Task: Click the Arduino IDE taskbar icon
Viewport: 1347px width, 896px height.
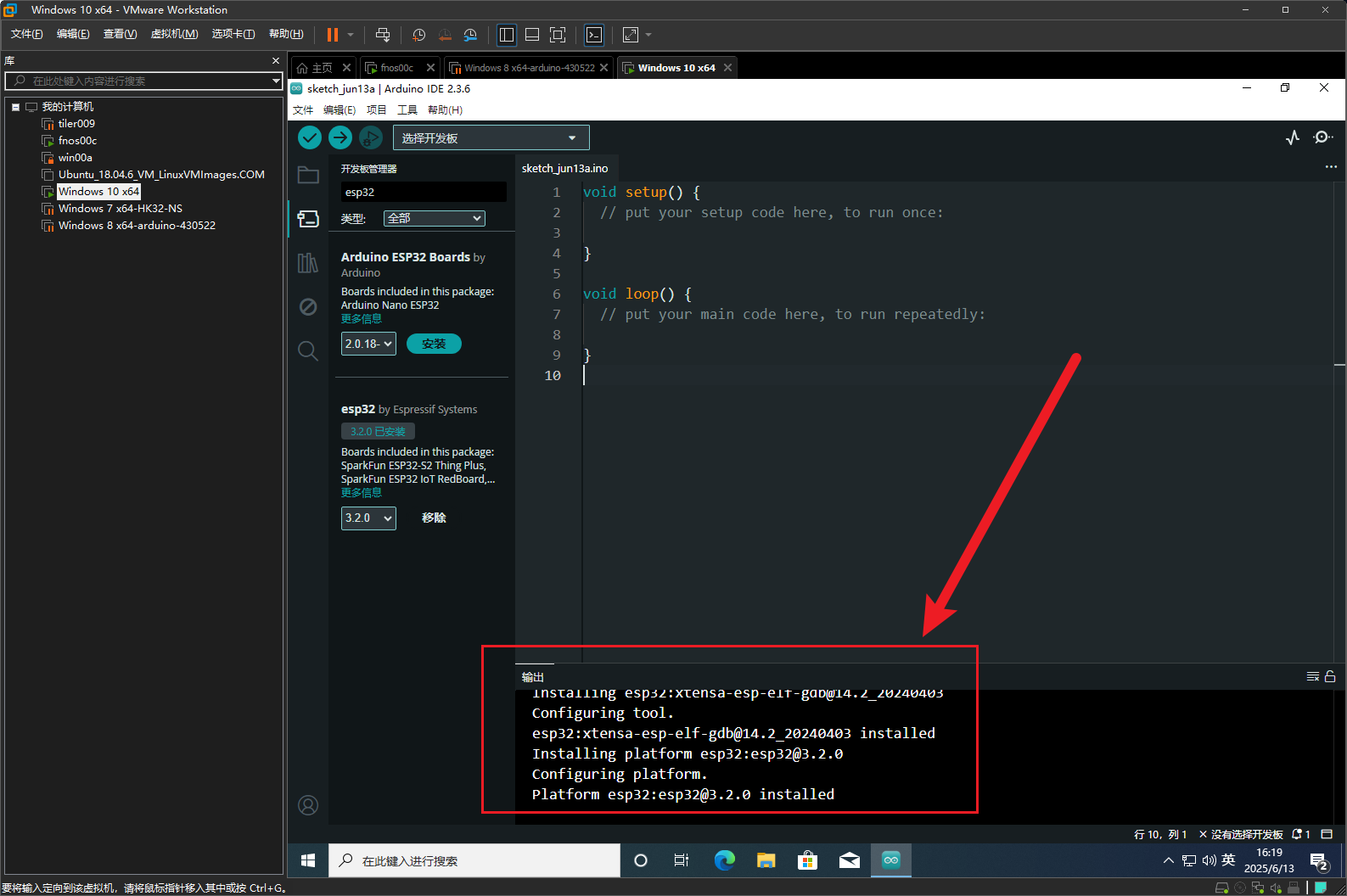Action: 891,860
